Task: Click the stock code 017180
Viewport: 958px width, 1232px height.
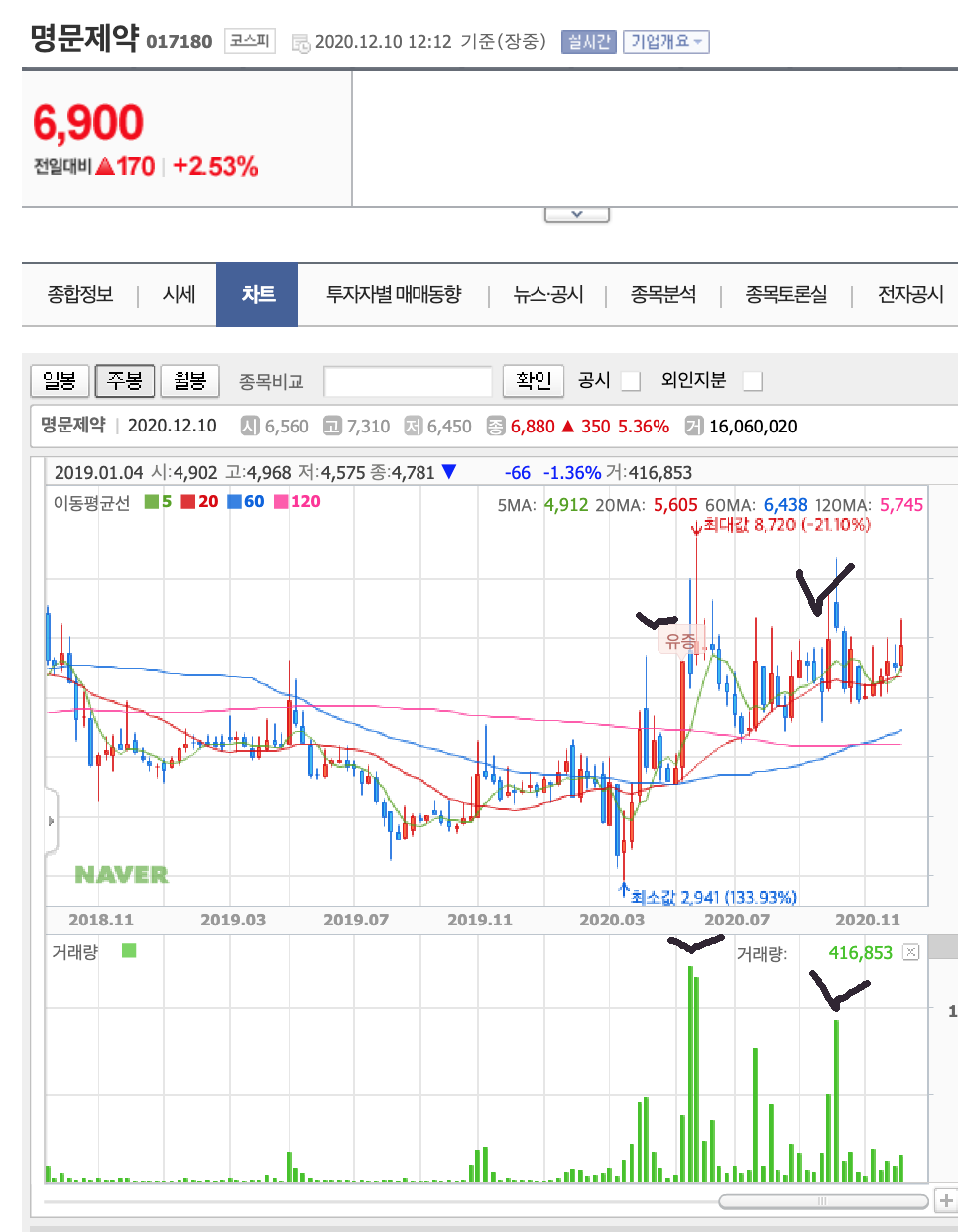Action: tap(180, 41)
